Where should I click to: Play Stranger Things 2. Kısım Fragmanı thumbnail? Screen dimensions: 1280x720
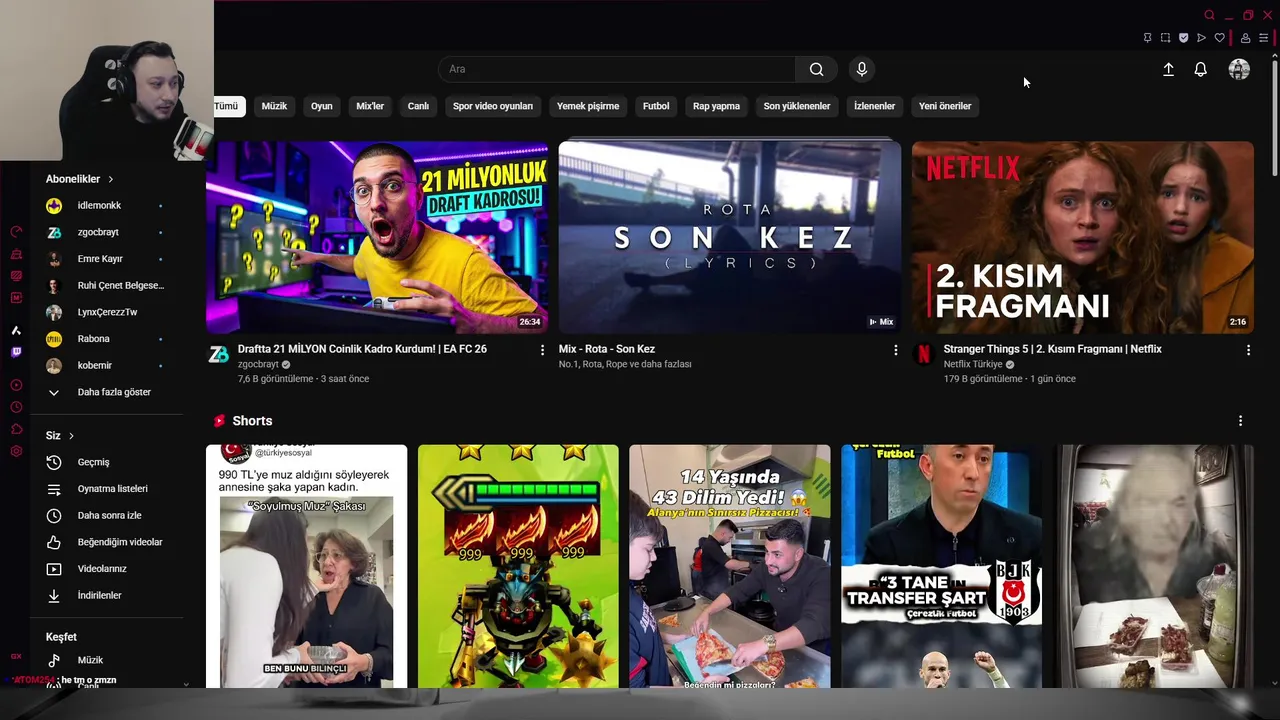1082,237
